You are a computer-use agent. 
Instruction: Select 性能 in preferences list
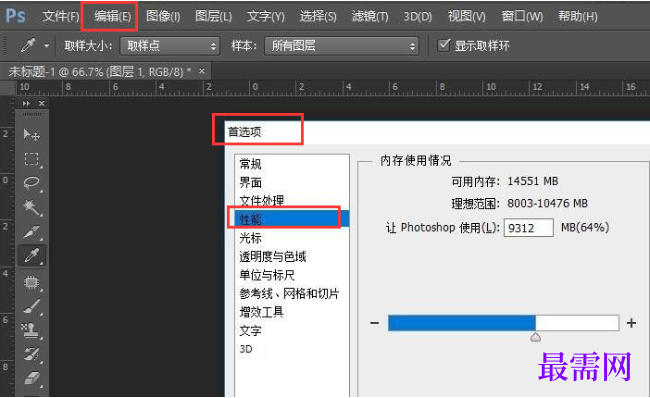[x=292, y=219]
